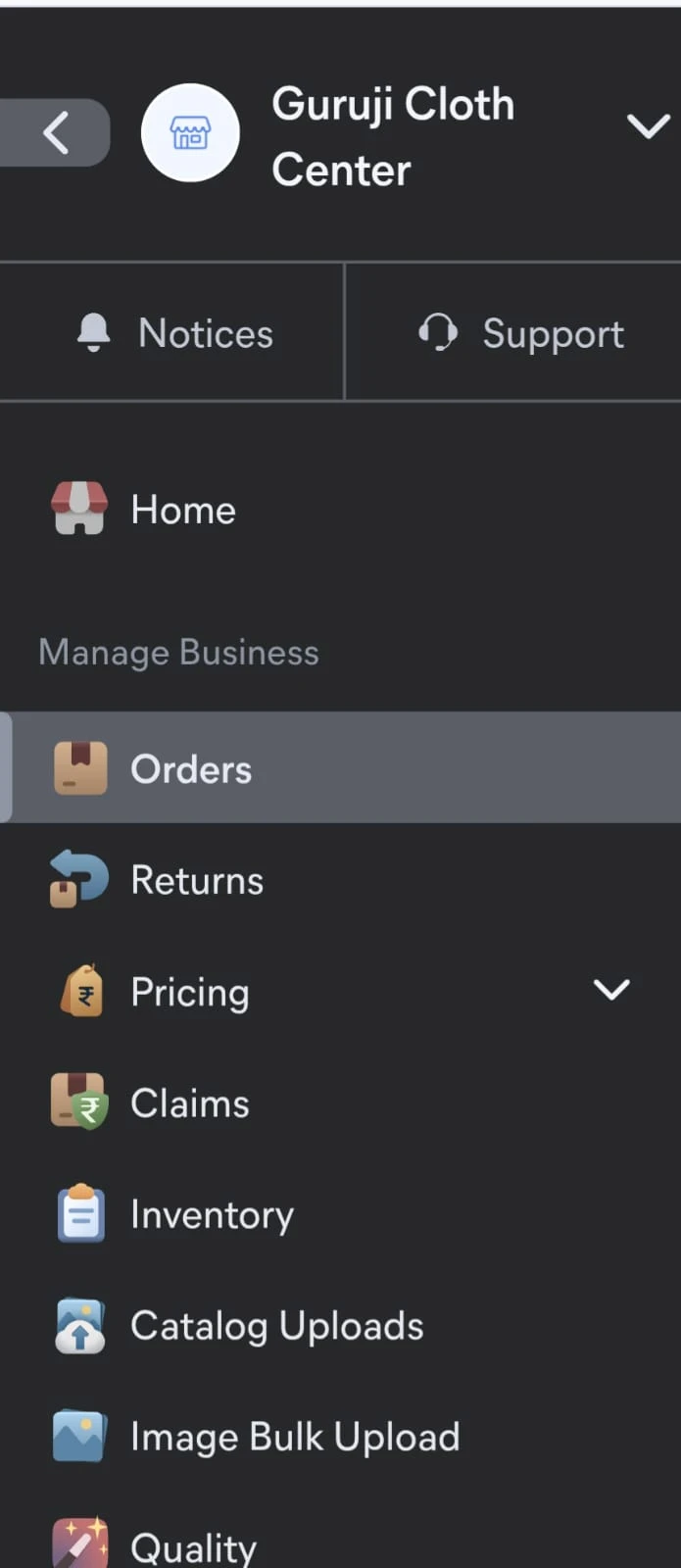Select Returns in the sidebar menu
The image size is (681, 1568).
(197, 880)
